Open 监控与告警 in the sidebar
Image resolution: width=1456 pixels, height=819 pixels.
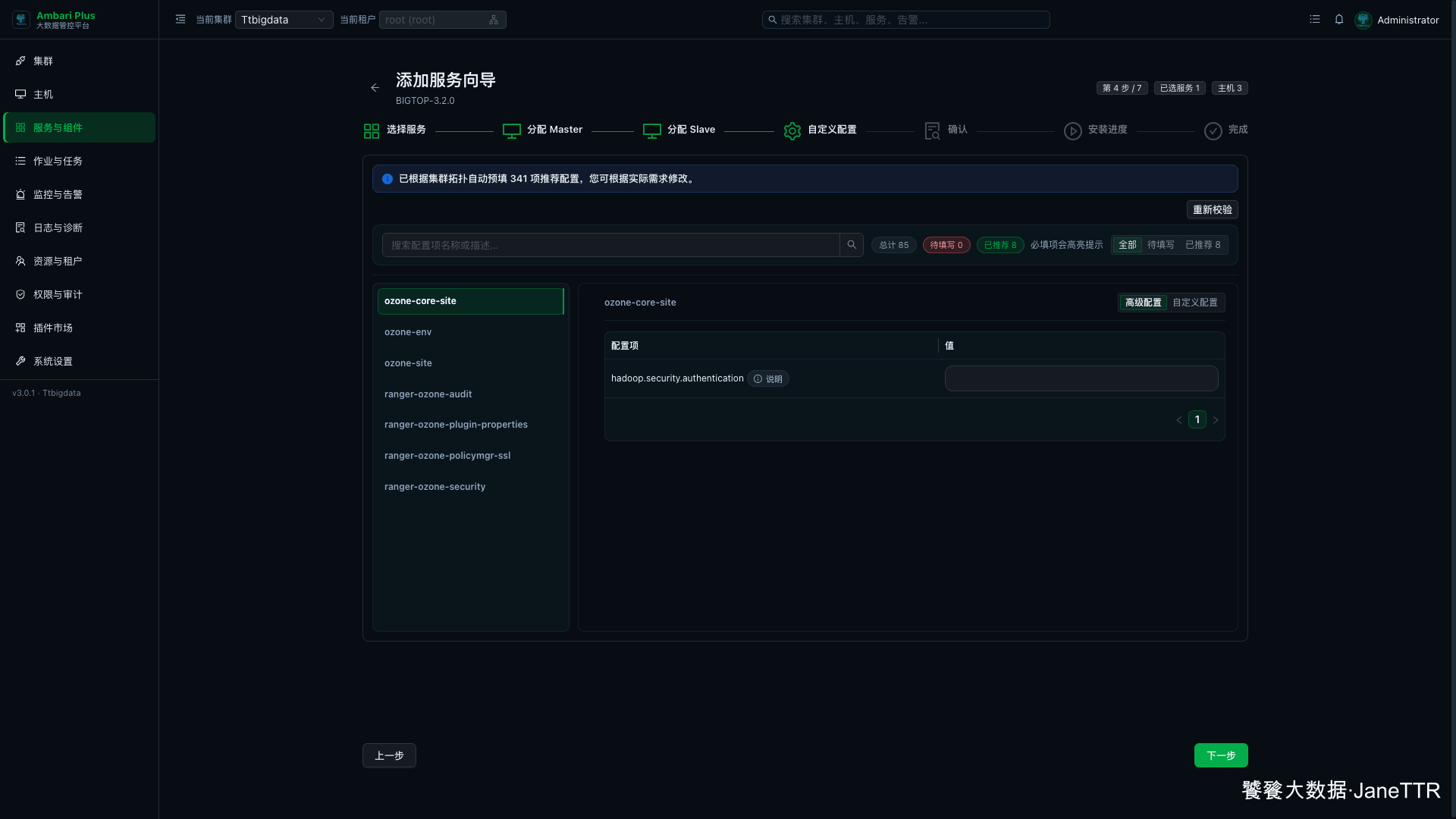79,194
